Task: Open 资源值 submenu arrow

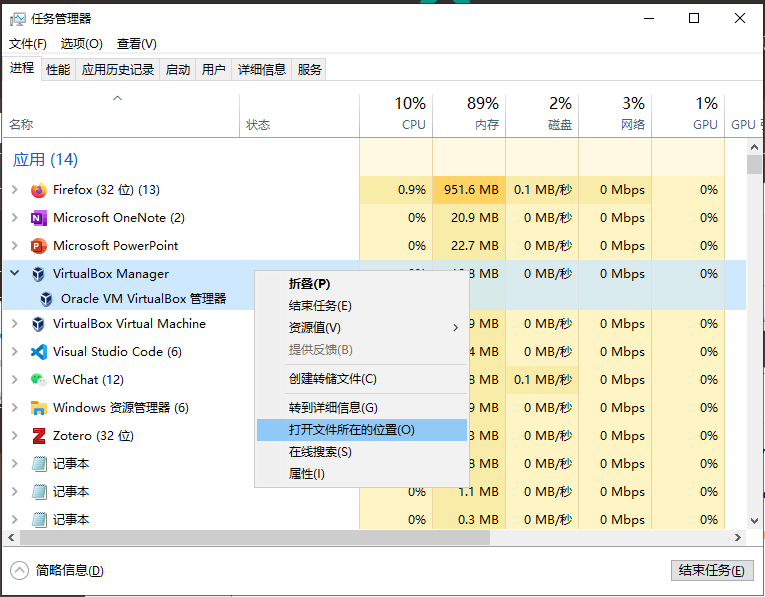Action: pyautogui.click(x=455, y=328)
